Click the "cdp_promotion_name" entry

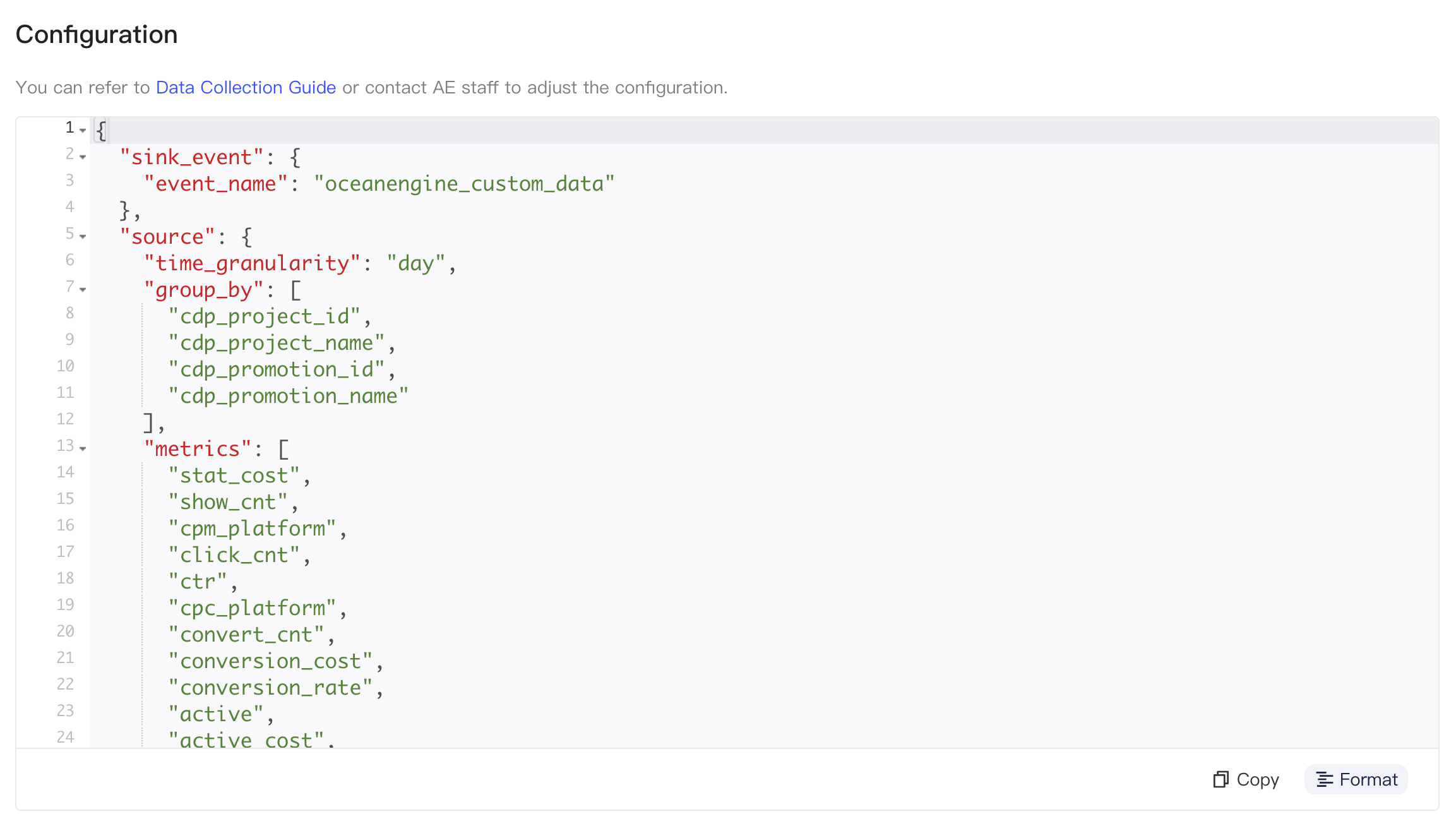[288, 396]
